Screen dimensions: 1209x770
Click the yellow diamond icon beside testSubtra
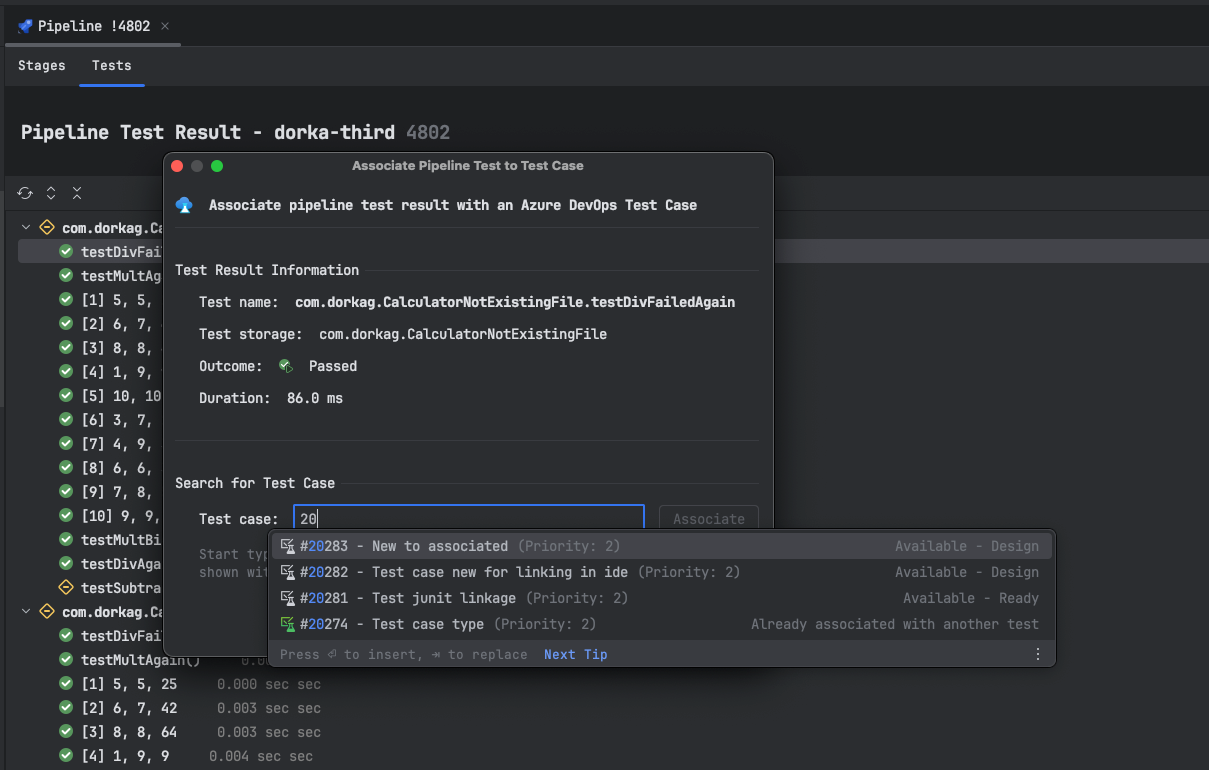66,588
